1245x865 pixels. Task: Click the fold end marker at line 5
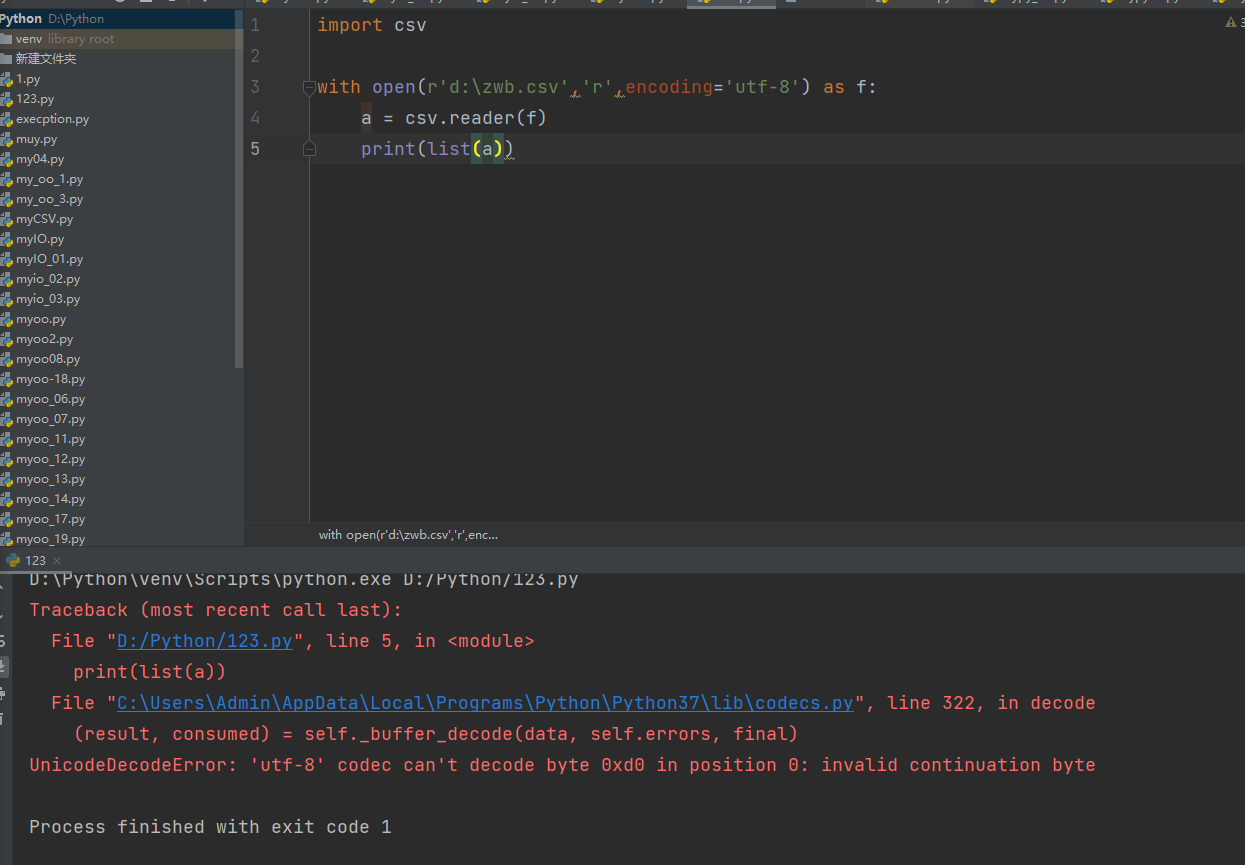309,149
